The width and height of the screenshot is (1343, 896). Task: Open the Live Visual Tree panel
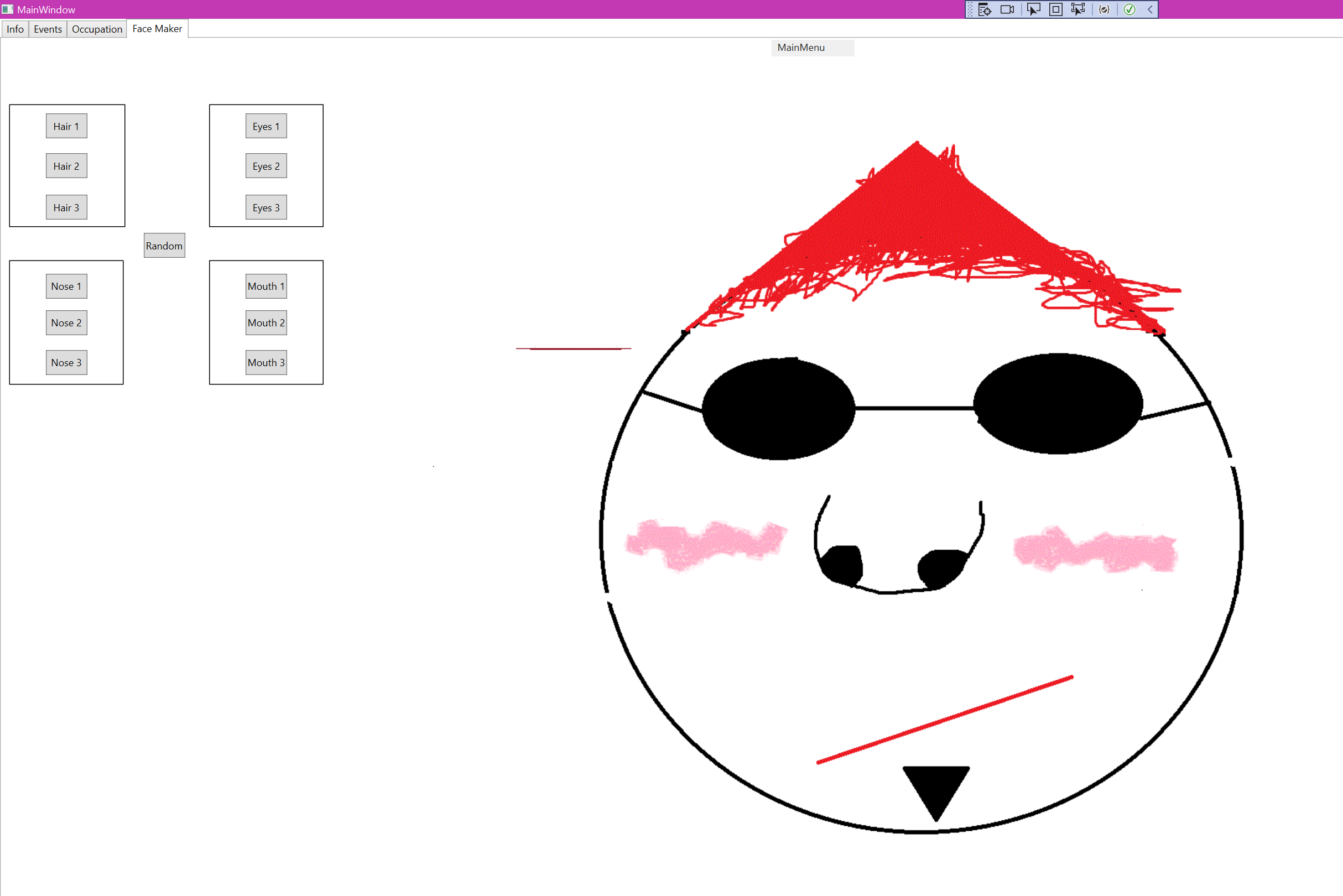[985, 10]
